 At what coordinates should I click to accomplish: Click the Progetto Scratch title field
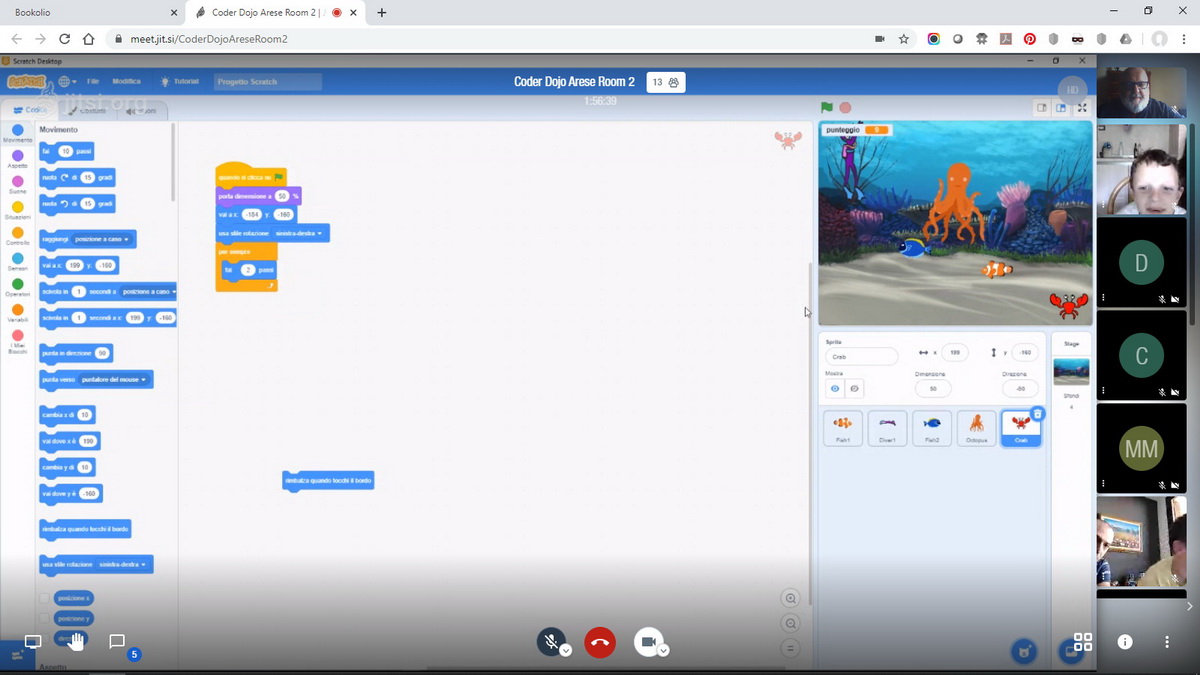click(269, 81)
